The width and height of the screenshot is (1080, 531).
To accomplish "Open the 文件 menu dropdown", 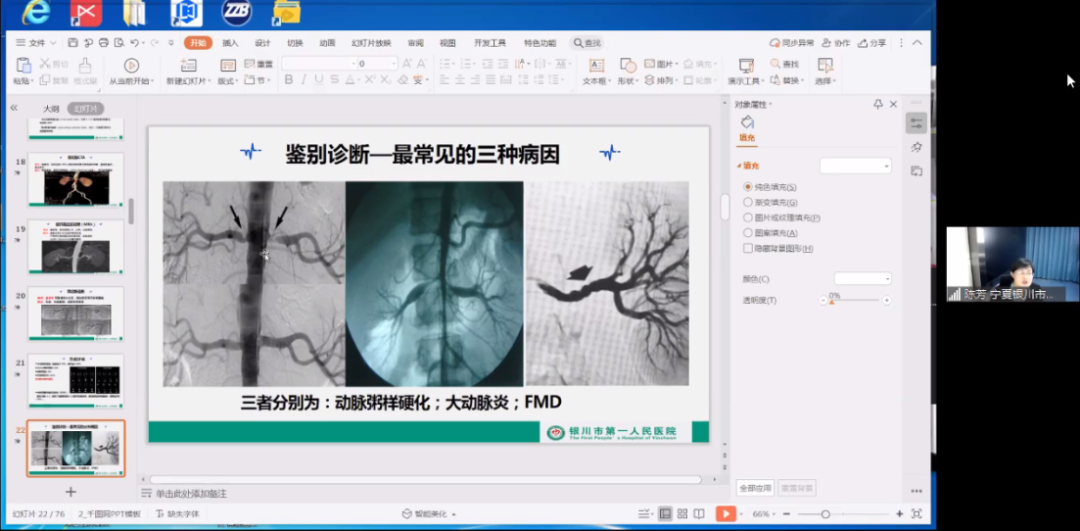I will 37,43.
